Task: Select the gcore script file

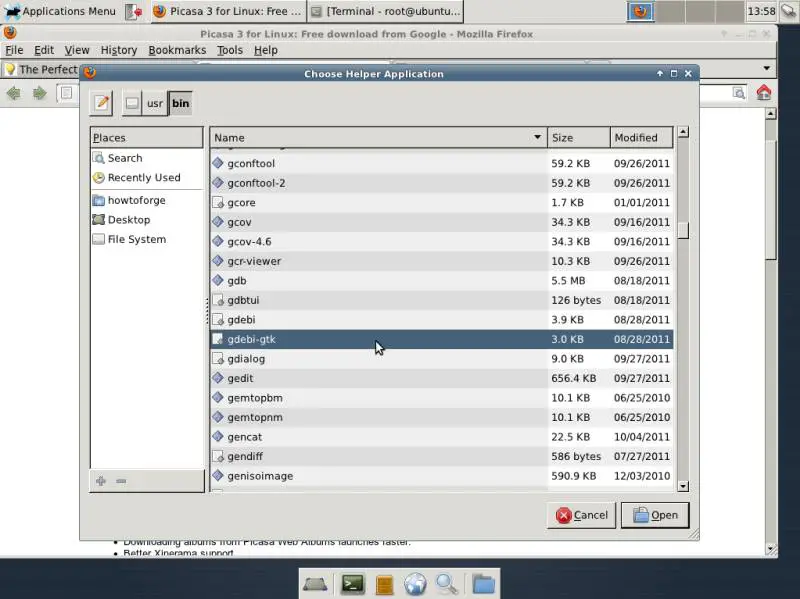Action: coord(441,203)
